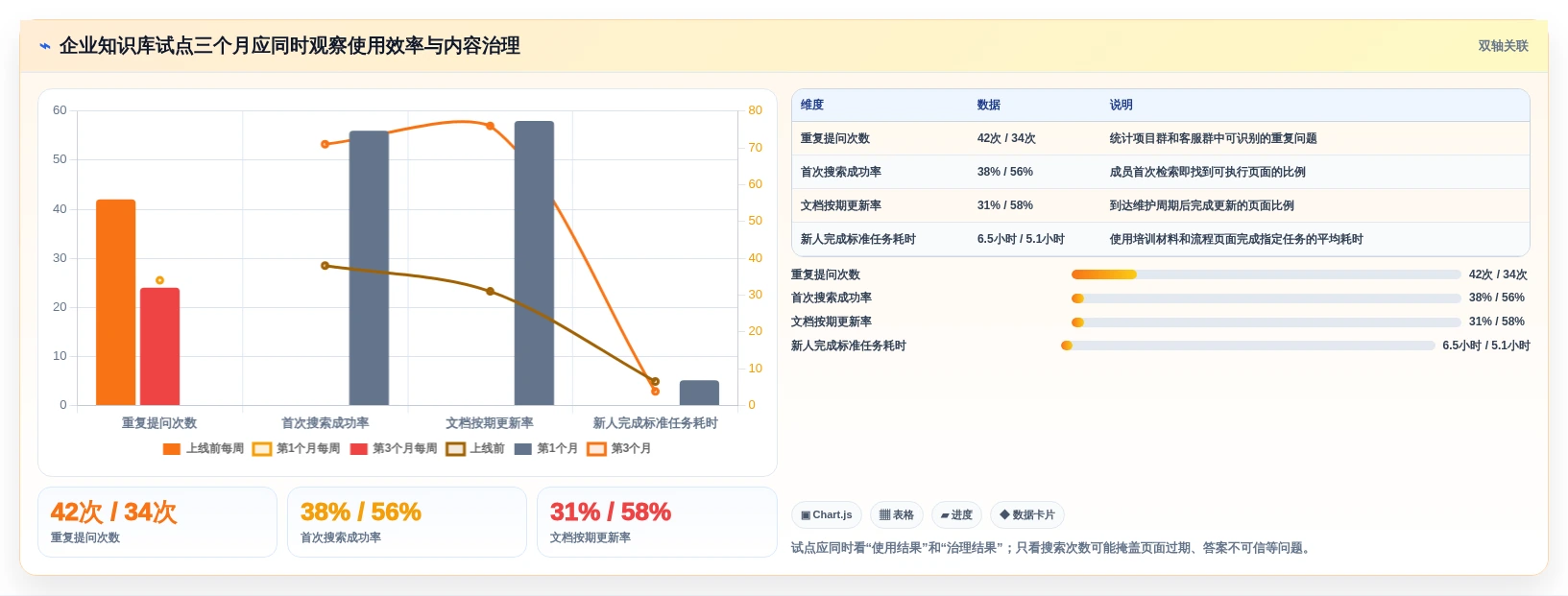Click the footnote starting with 试点应同时看
Viewport: 1568px width, 596px height.
1051,548
